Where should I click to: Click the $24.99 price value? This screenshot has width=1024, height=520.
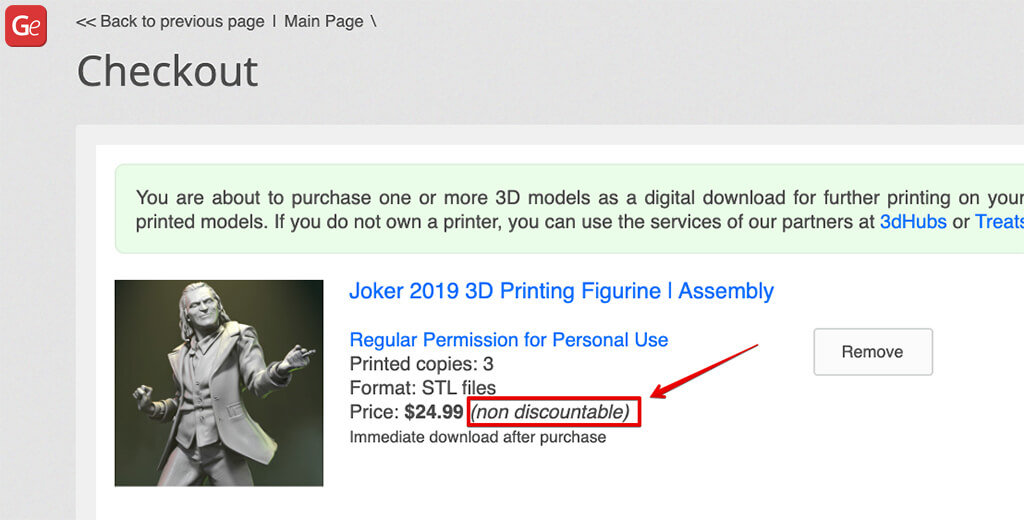(433, 412)
